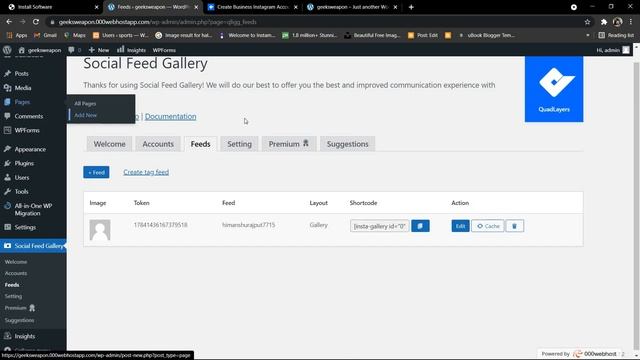Expand hidden bookmarks dropdown arrow
Screen dimensions: 640x360
click(588, 36)
